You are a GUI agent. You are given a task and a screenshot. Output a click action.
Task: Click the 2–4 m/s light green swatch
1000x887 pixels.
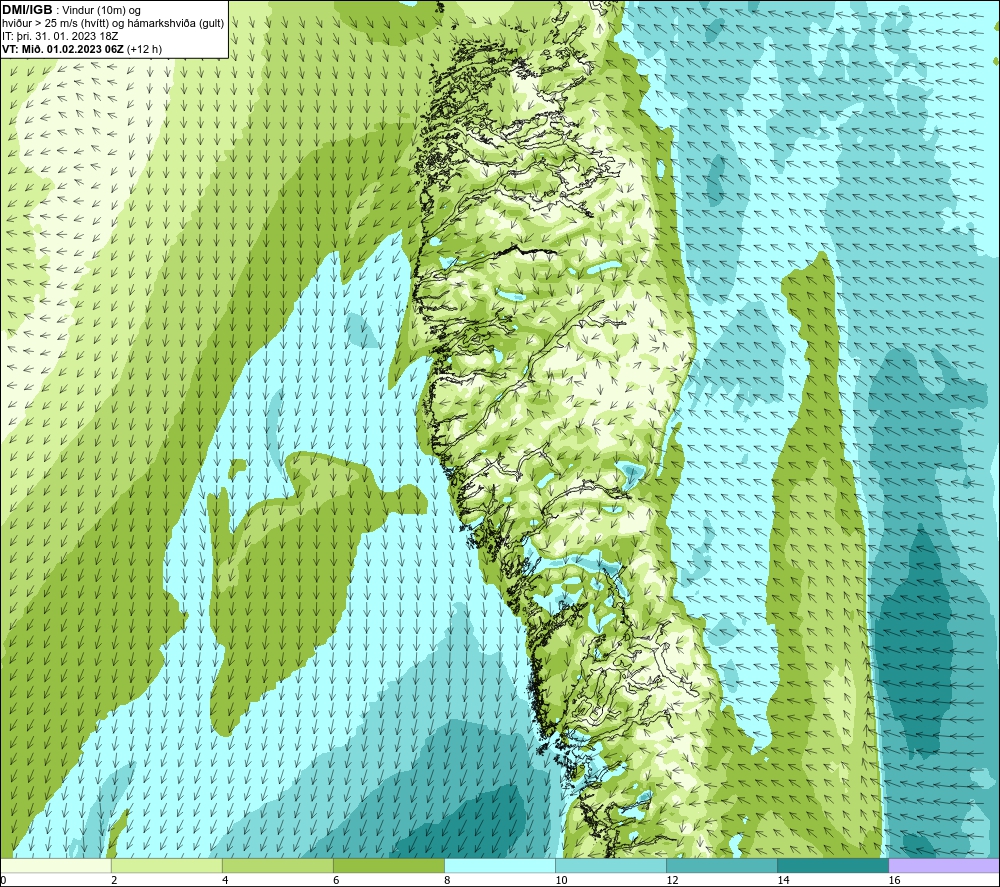click(166, 865)
